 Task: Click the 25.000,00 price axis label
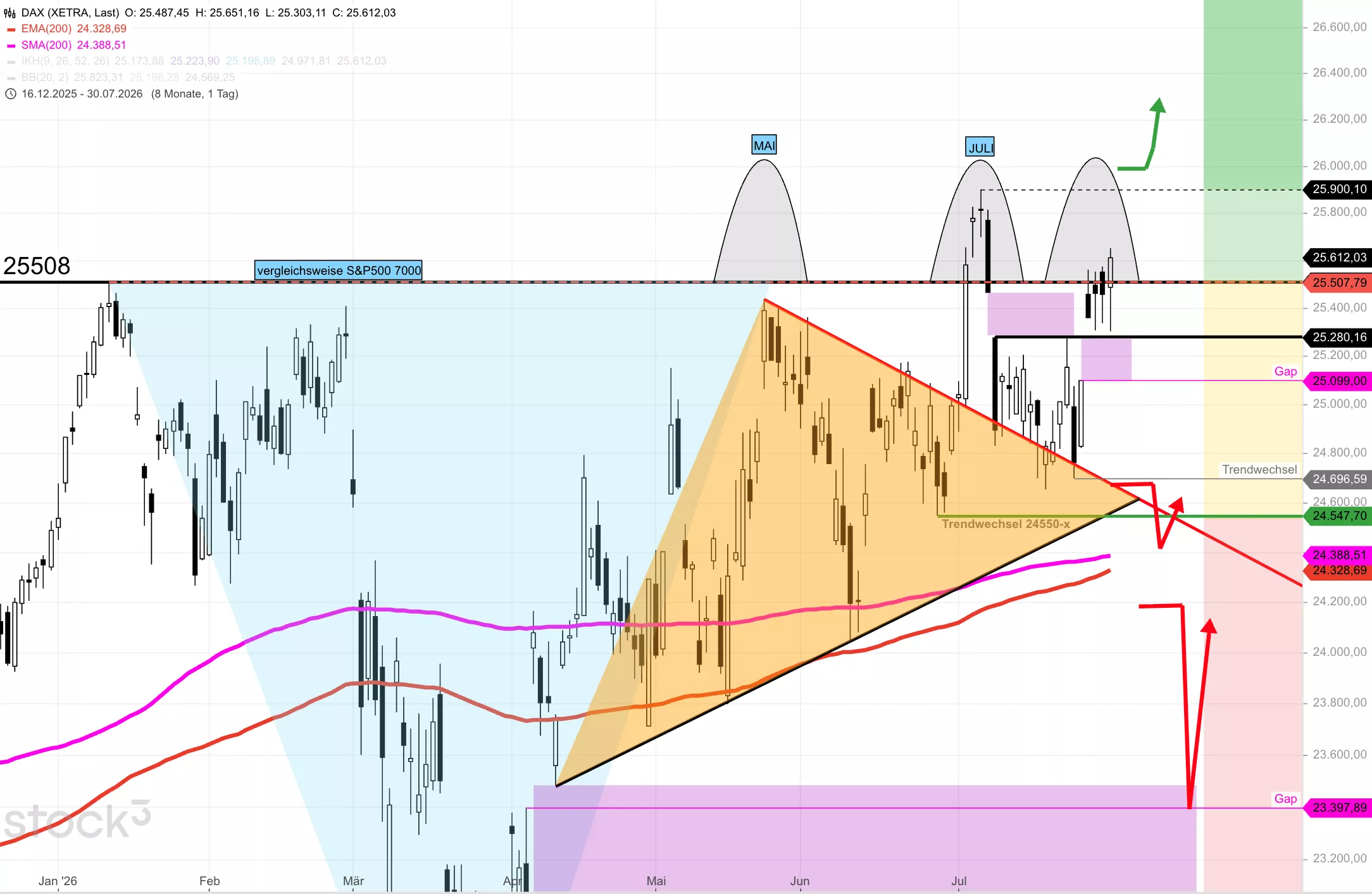coord(1340,403)
